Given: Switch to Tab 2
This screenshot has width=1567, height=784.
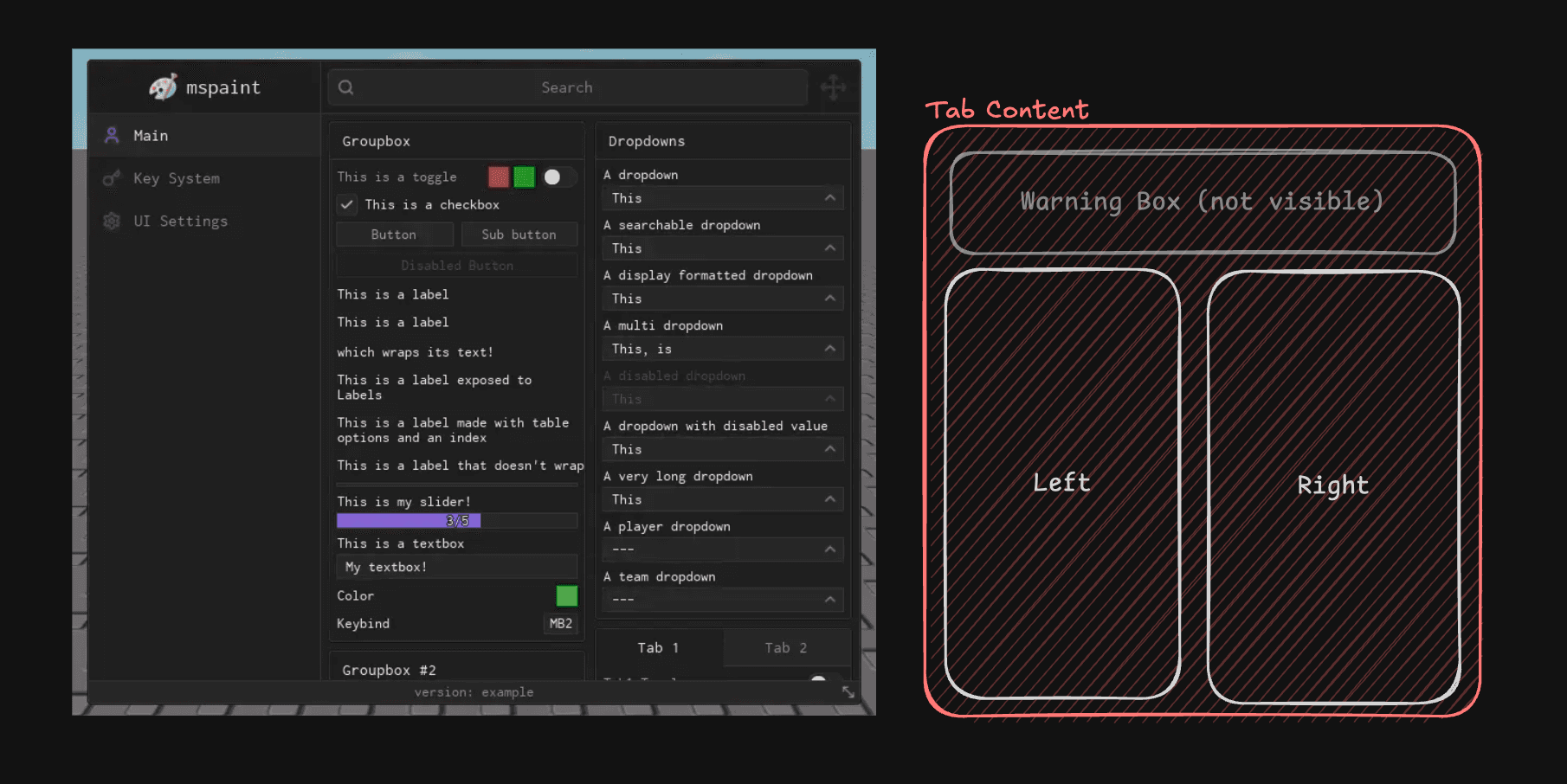Looking at the screenshot, I should pyautogui.click(x=786, y=648).
